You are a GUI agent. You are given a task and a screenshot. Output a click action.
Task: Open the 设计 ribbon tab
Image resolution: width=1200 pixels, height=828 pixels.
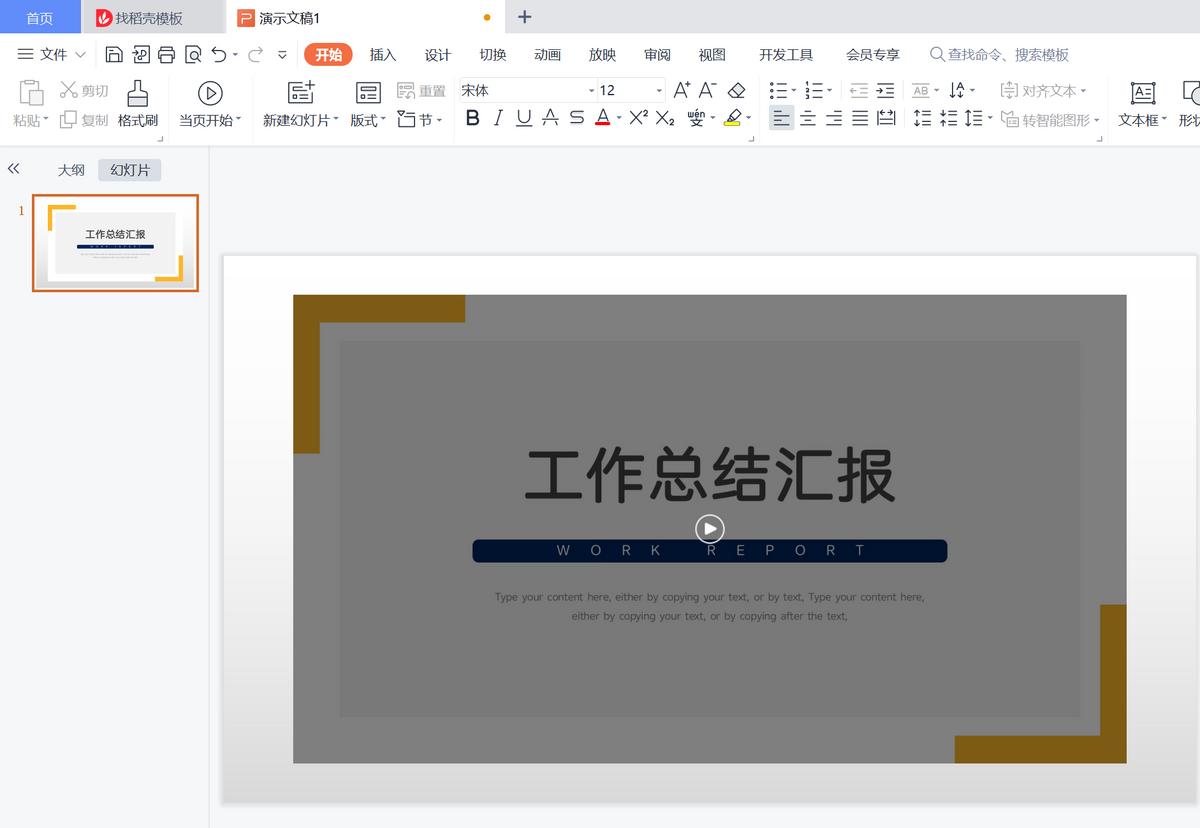pyautogui.click(x=437, y=55)
